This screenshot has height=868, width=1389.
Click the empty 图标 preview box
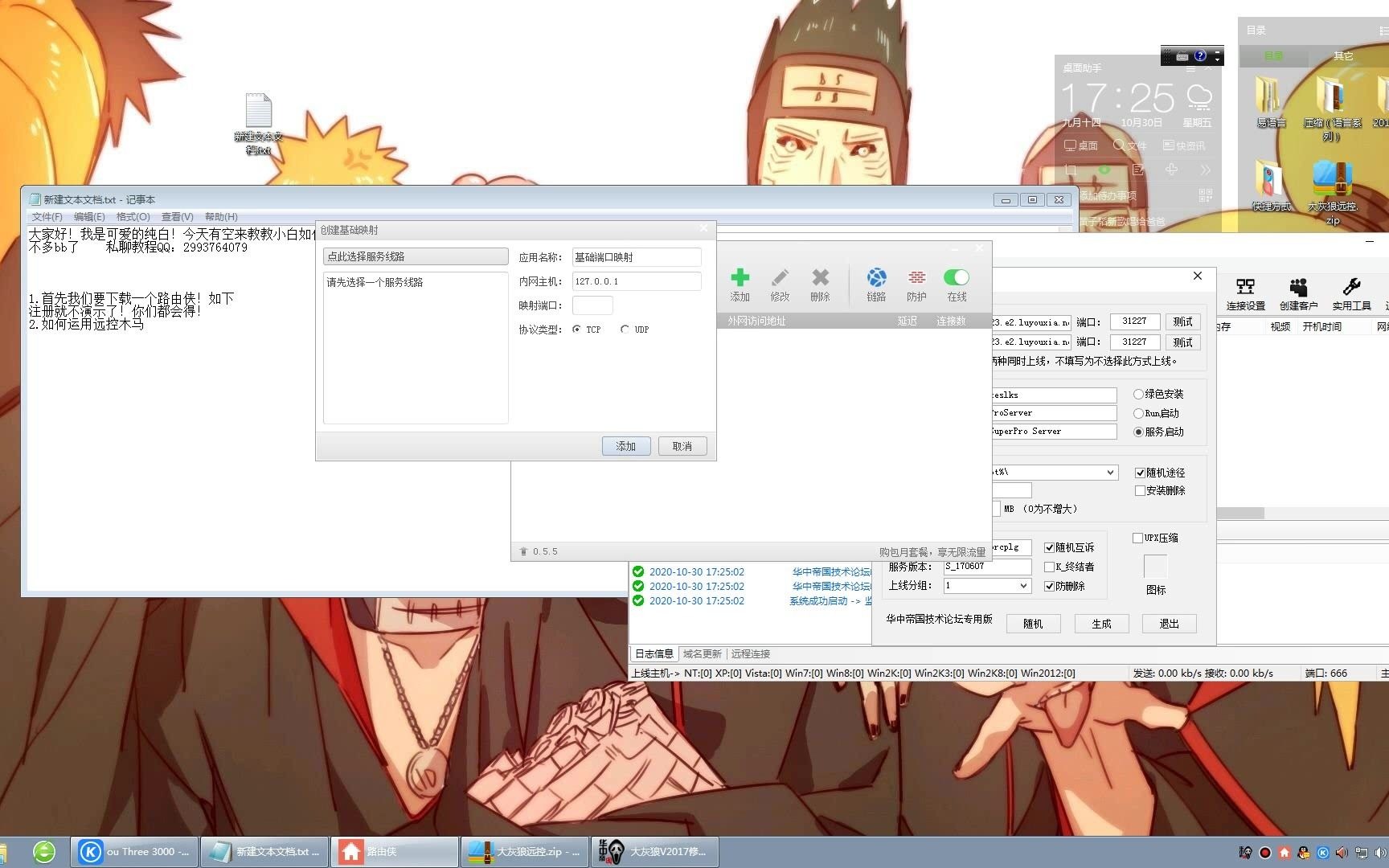tap(1155, 567)
